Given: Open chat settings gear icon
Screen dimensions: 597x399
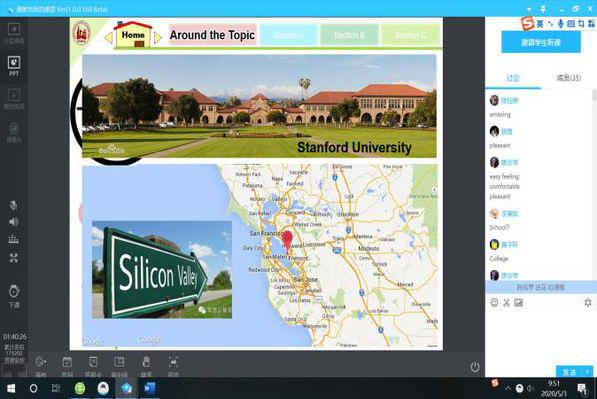Looking at the screenshot, I should pos(588,303).
